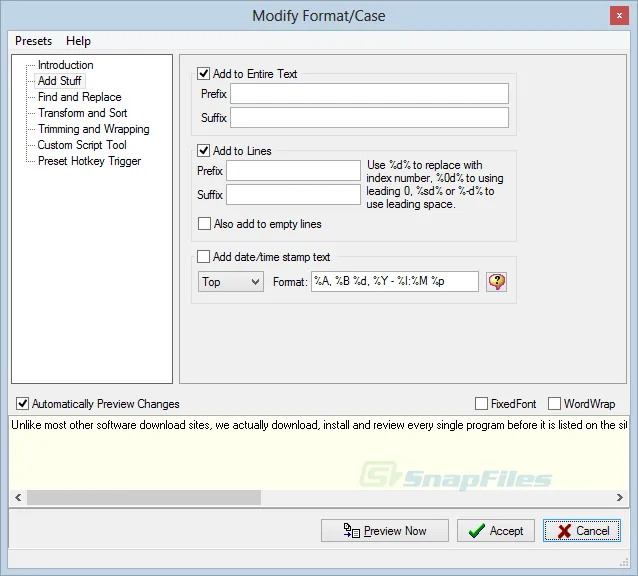
Task: Open the Presets menu
Action: pyautogui.click(x=33, y=41)
